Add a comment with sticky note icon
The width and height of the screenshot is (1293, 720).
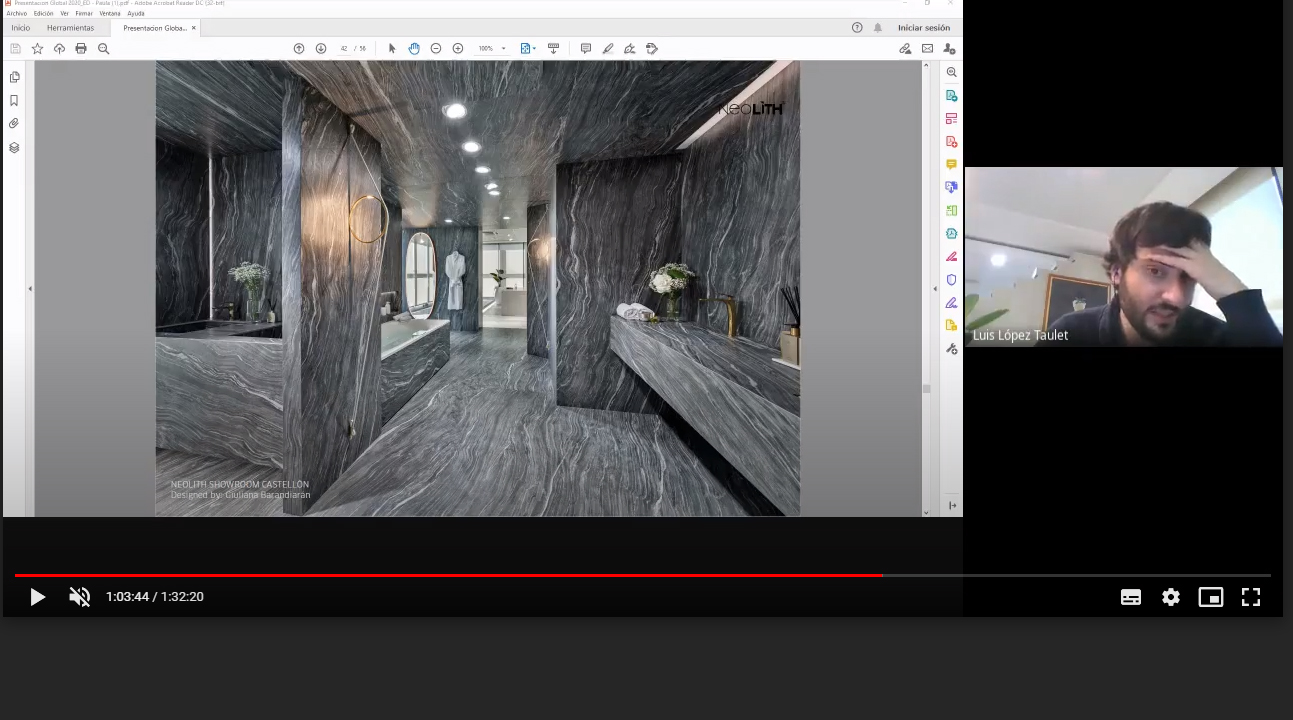586,48
